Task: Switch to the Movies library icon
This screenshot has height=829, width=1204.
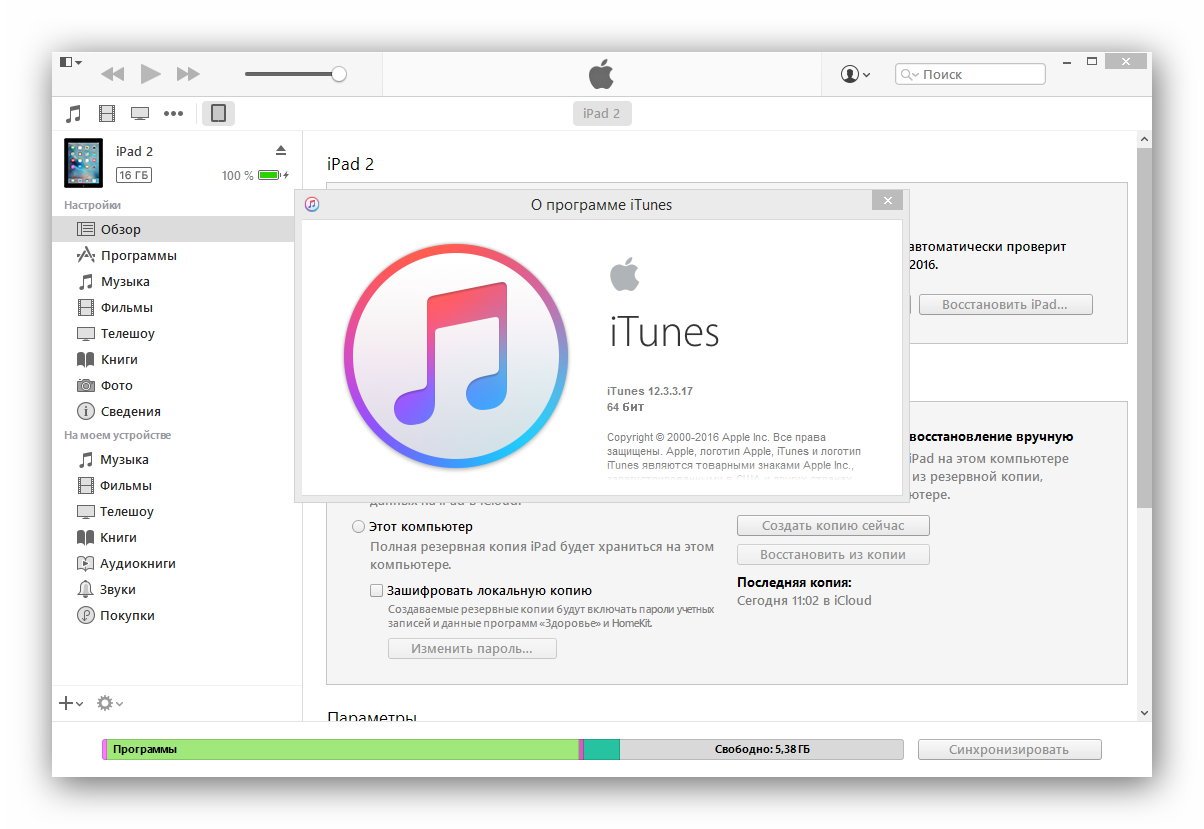Action: click(107, 114)
